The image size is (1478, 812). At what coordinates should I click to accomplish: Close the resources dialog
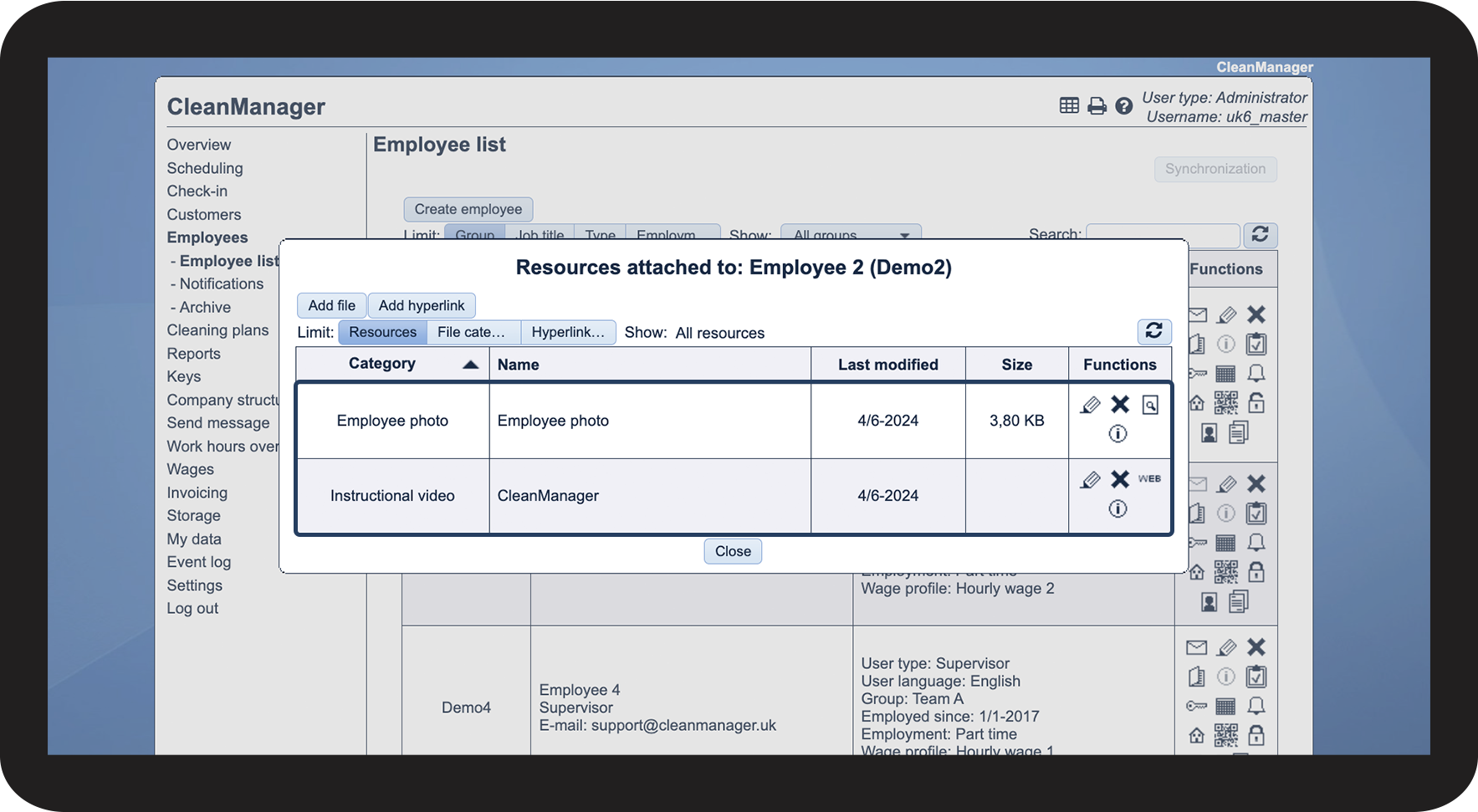pos(733,551)
